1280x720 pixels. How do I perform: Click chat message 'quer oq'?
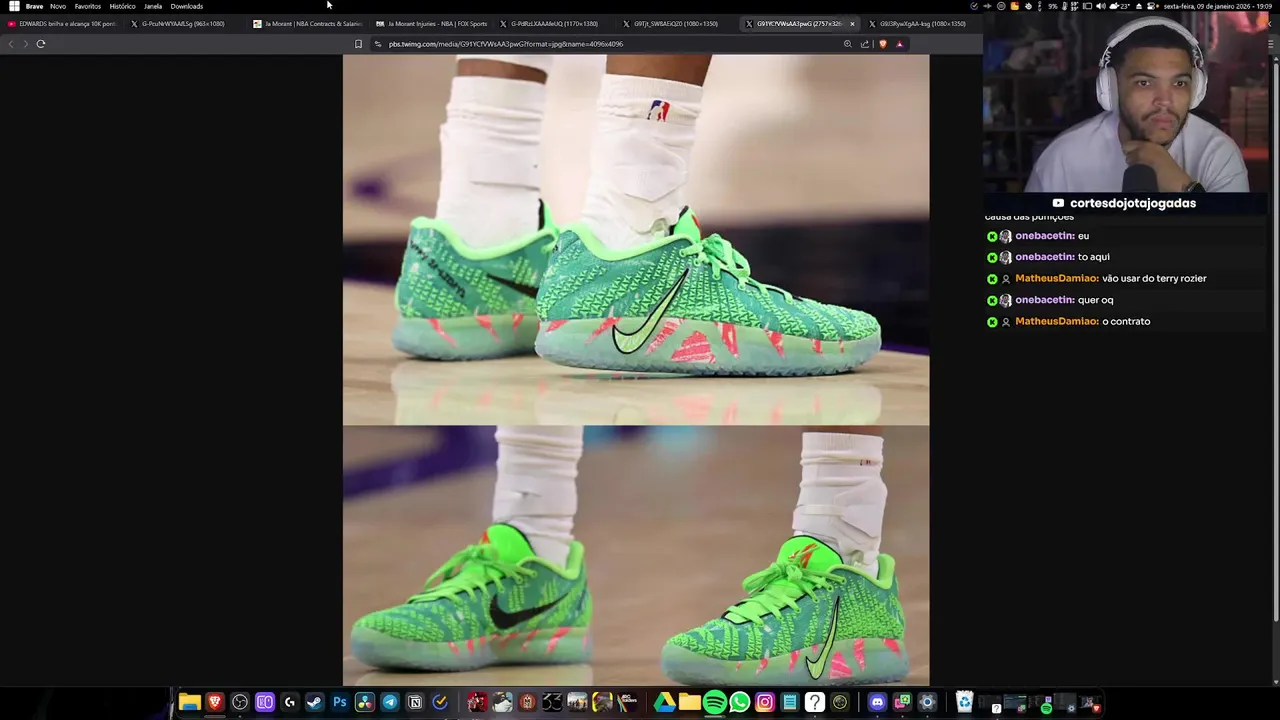1096,300
